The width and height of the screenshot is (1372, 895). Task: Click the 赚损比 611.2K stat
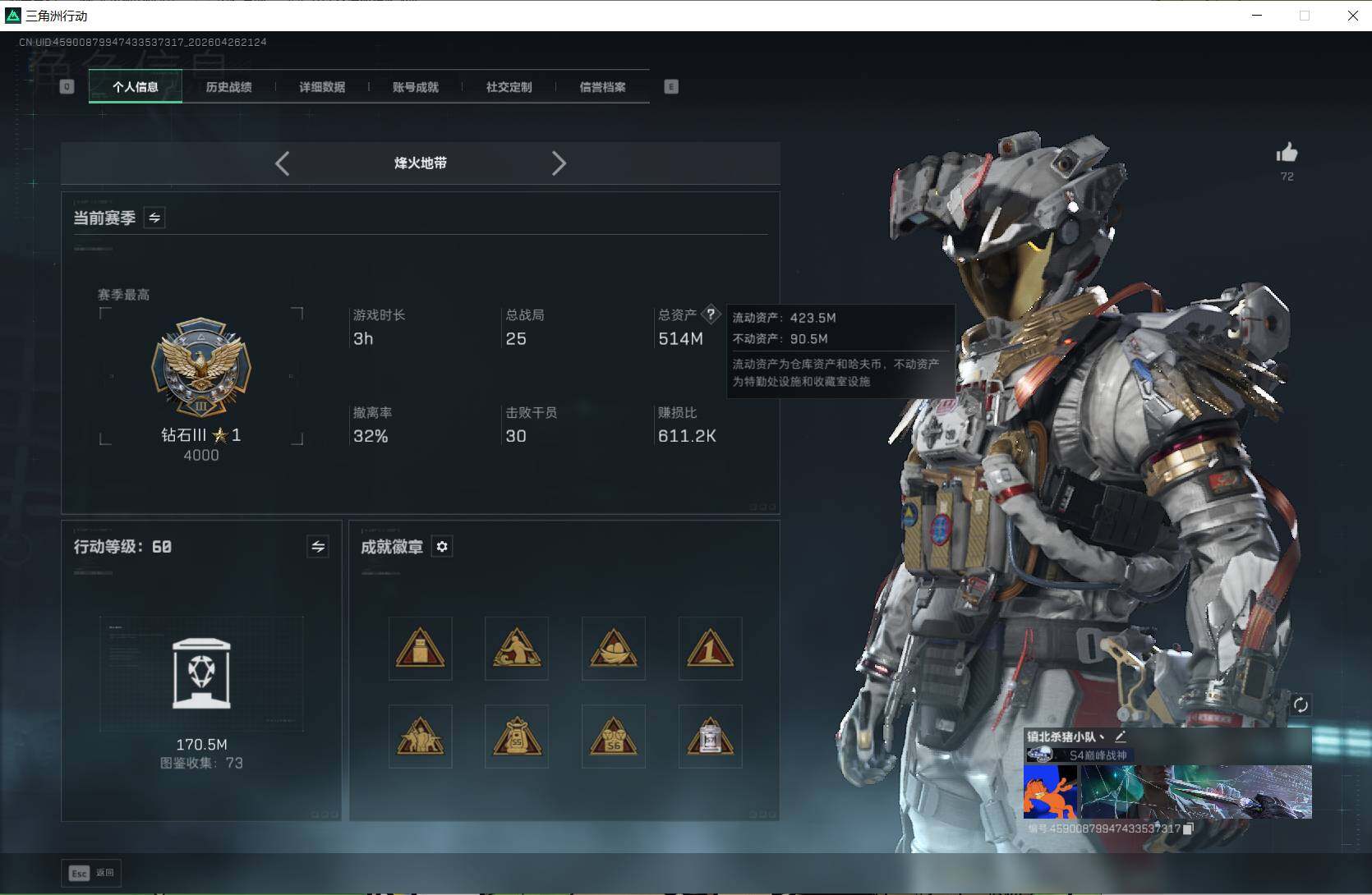click(x=687, y=425)
